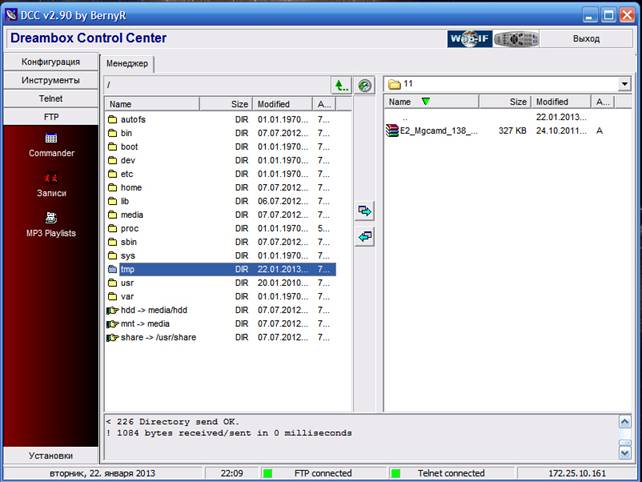
Task: Click the FTP connected status entry
Action: coord(323,473)
